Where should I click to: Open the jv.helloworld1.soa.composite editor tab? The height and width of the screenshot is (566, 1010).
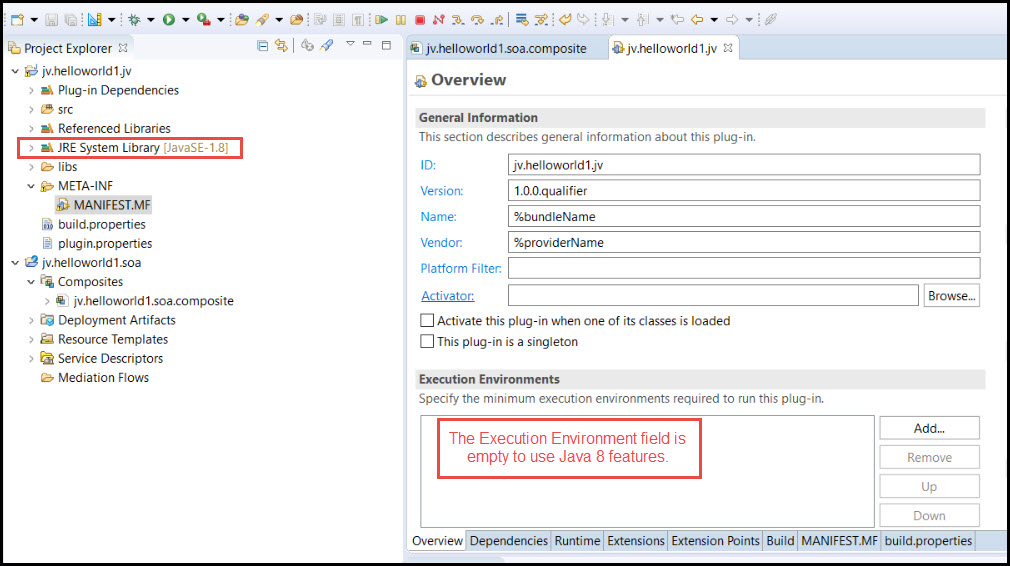click(505, 48)
